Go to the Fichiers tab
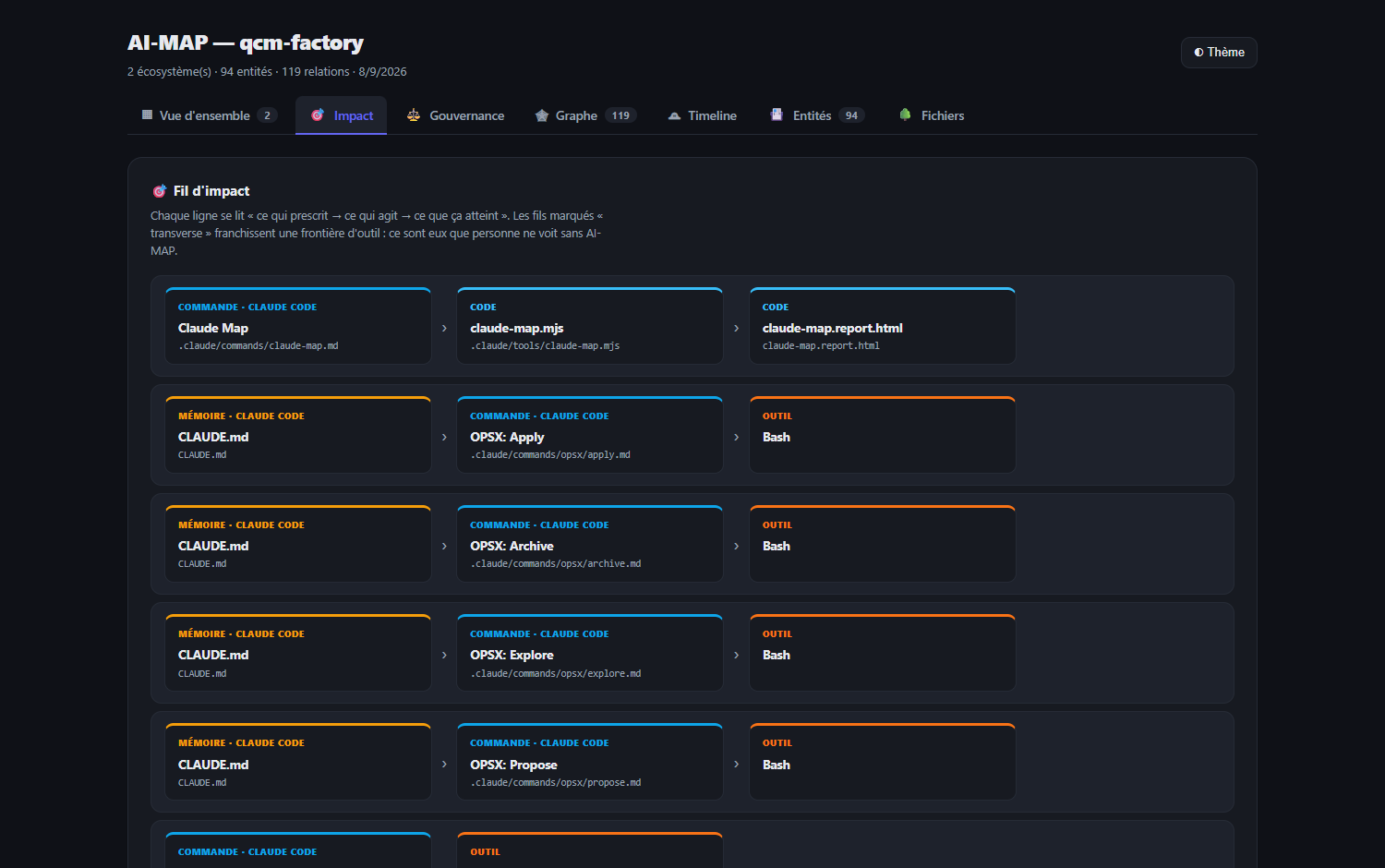 pyautogui.click(x=931, y=115)
